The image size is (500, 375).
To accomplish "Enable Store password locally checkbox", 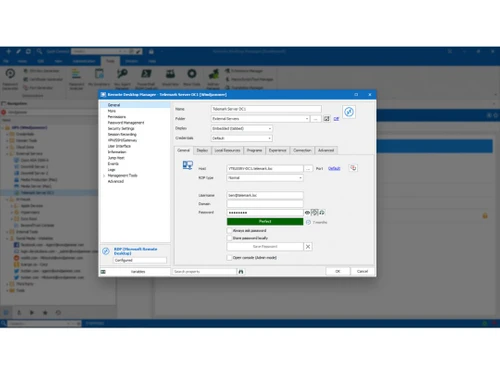I will (229, 238).
